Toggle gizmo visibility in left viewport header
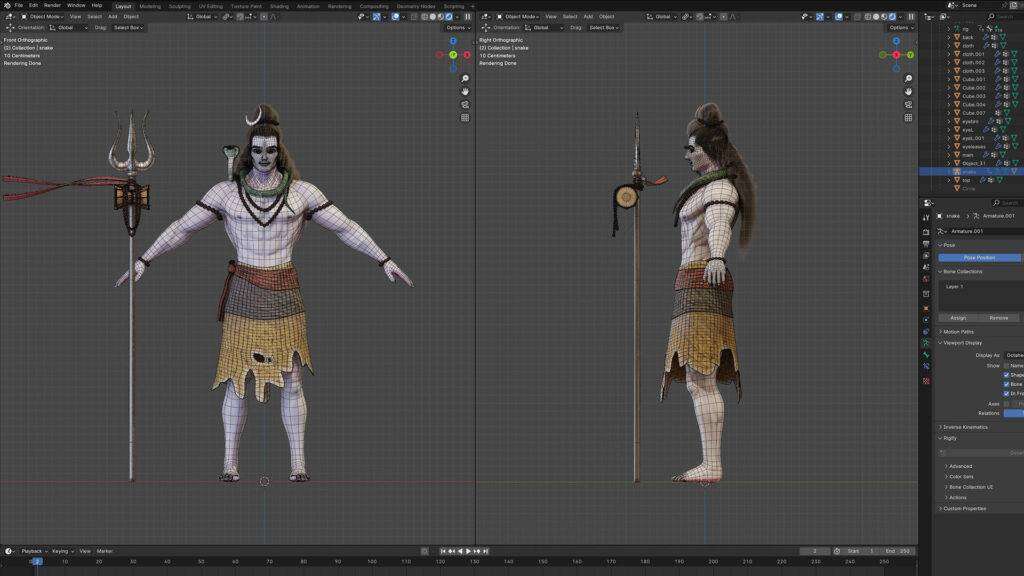1024x576 pixels. (x=377, y=16)
